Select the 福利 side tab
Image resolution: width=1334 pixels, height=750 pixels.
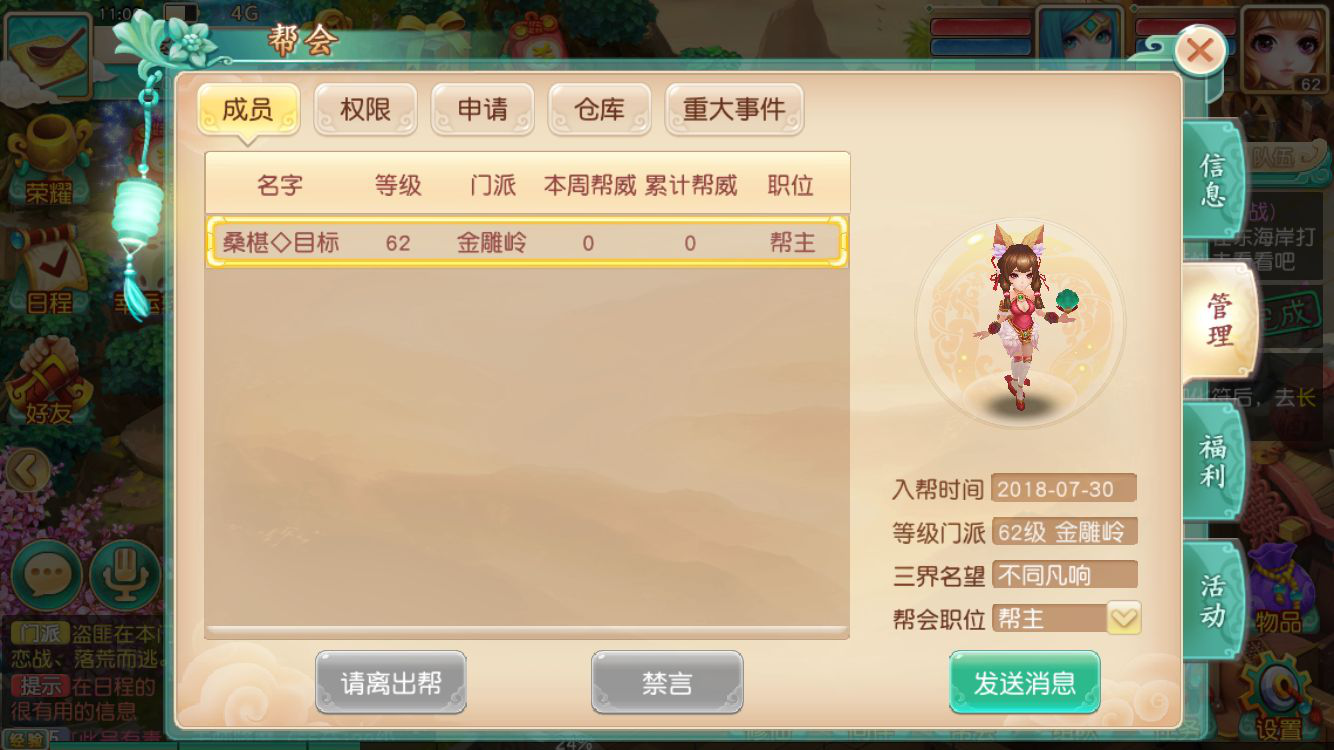1214,461
